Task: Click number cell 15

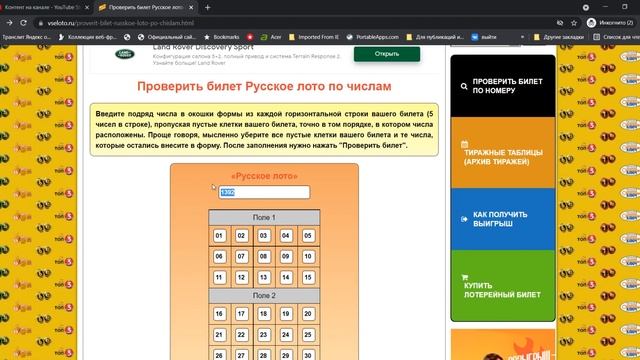Action: [308, 278]
